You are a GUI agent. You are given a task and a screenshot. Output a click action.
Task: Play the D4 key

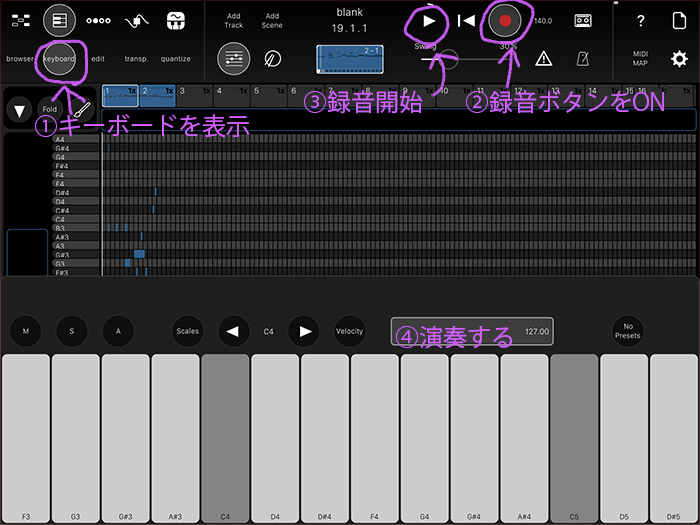(275, 438)
